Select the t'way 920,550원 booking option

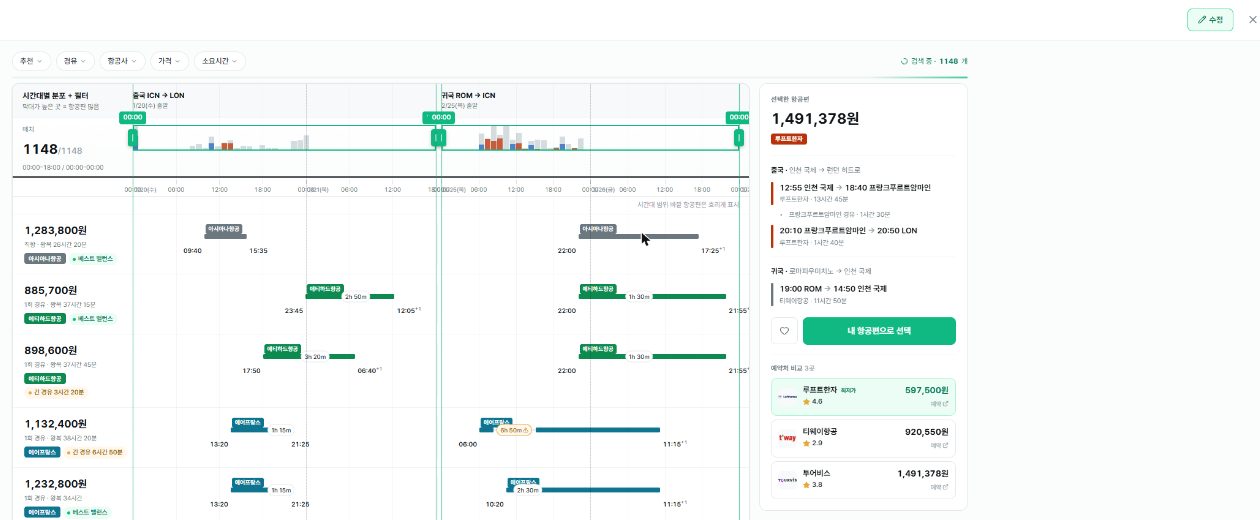coord(864,438)
